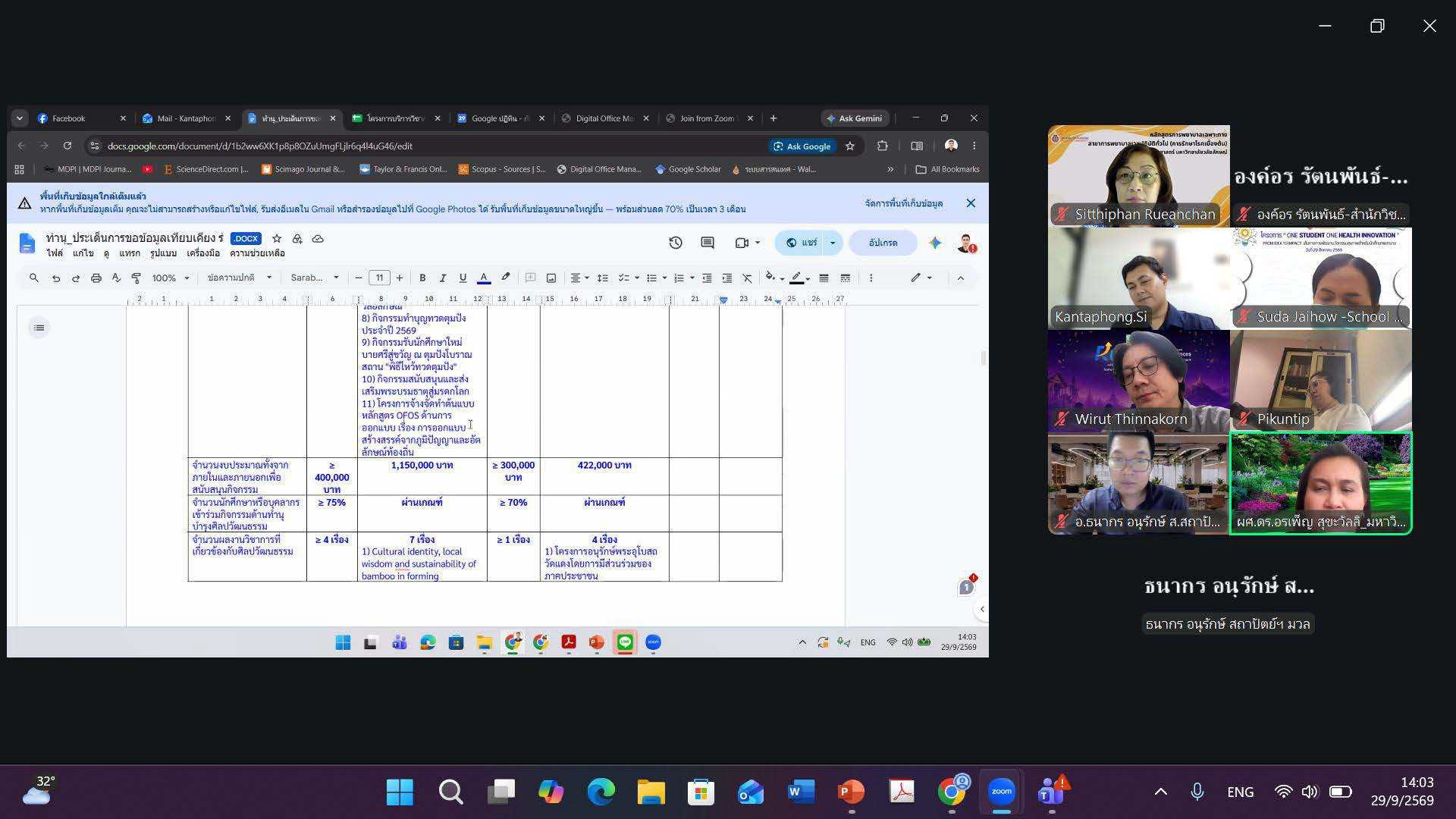
Task: Toggle italic text formatting
Action: (442, 278)
